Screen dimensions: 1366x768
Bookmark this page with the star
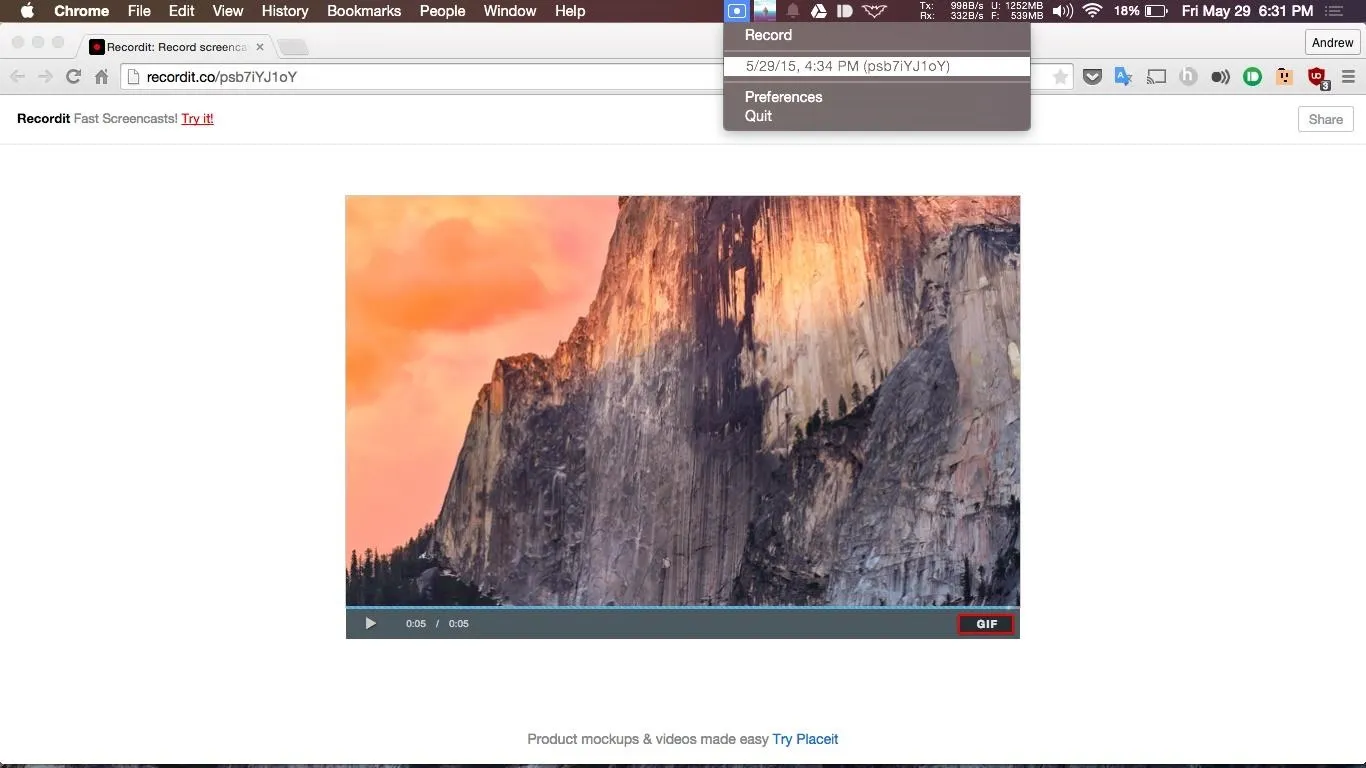click(1060, 77)
